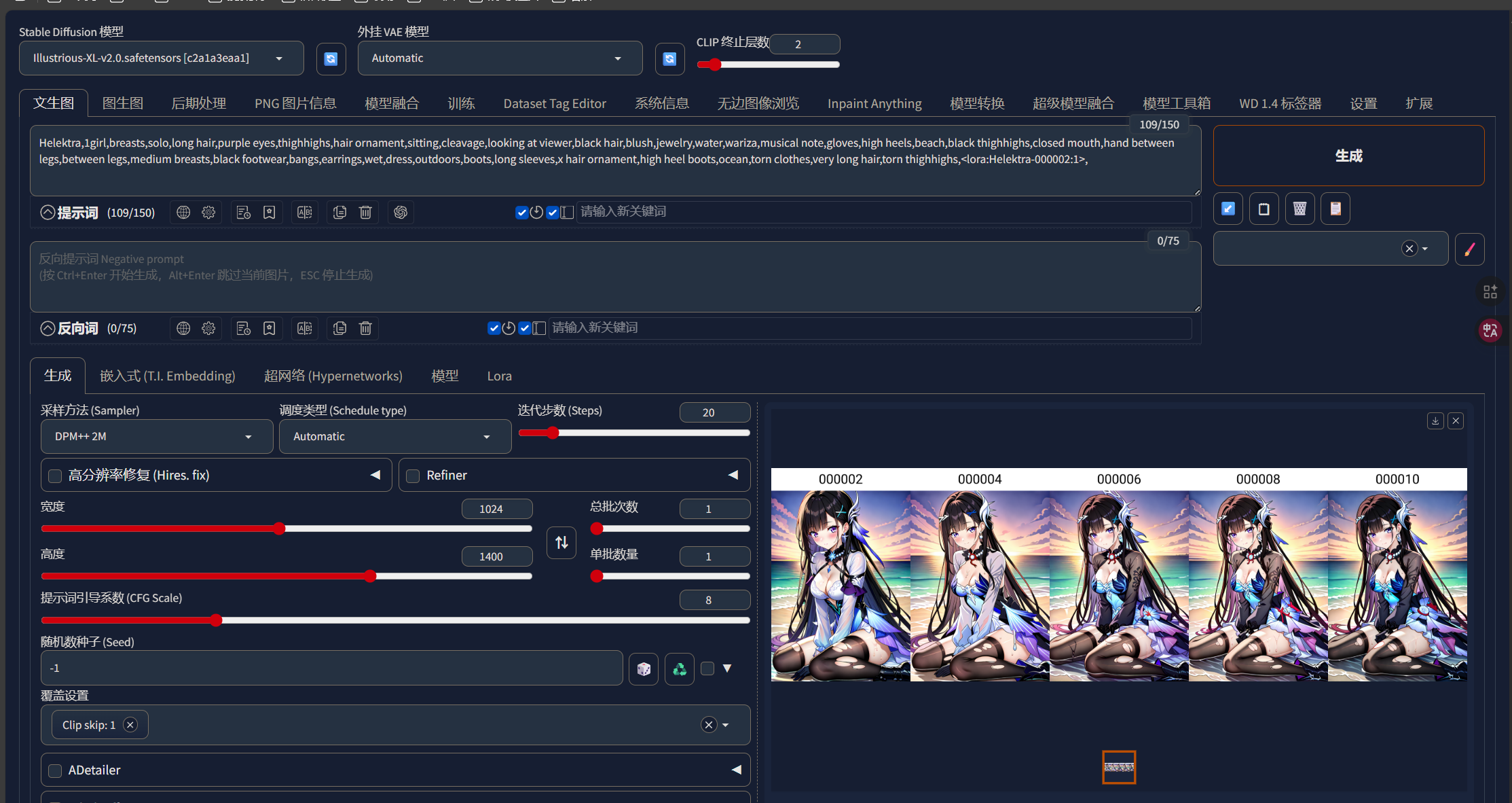The height and width of the screenshot is (803, 1512).
Task: Open the Inpaint Anything tab
Action: click(x=874, y=103)
